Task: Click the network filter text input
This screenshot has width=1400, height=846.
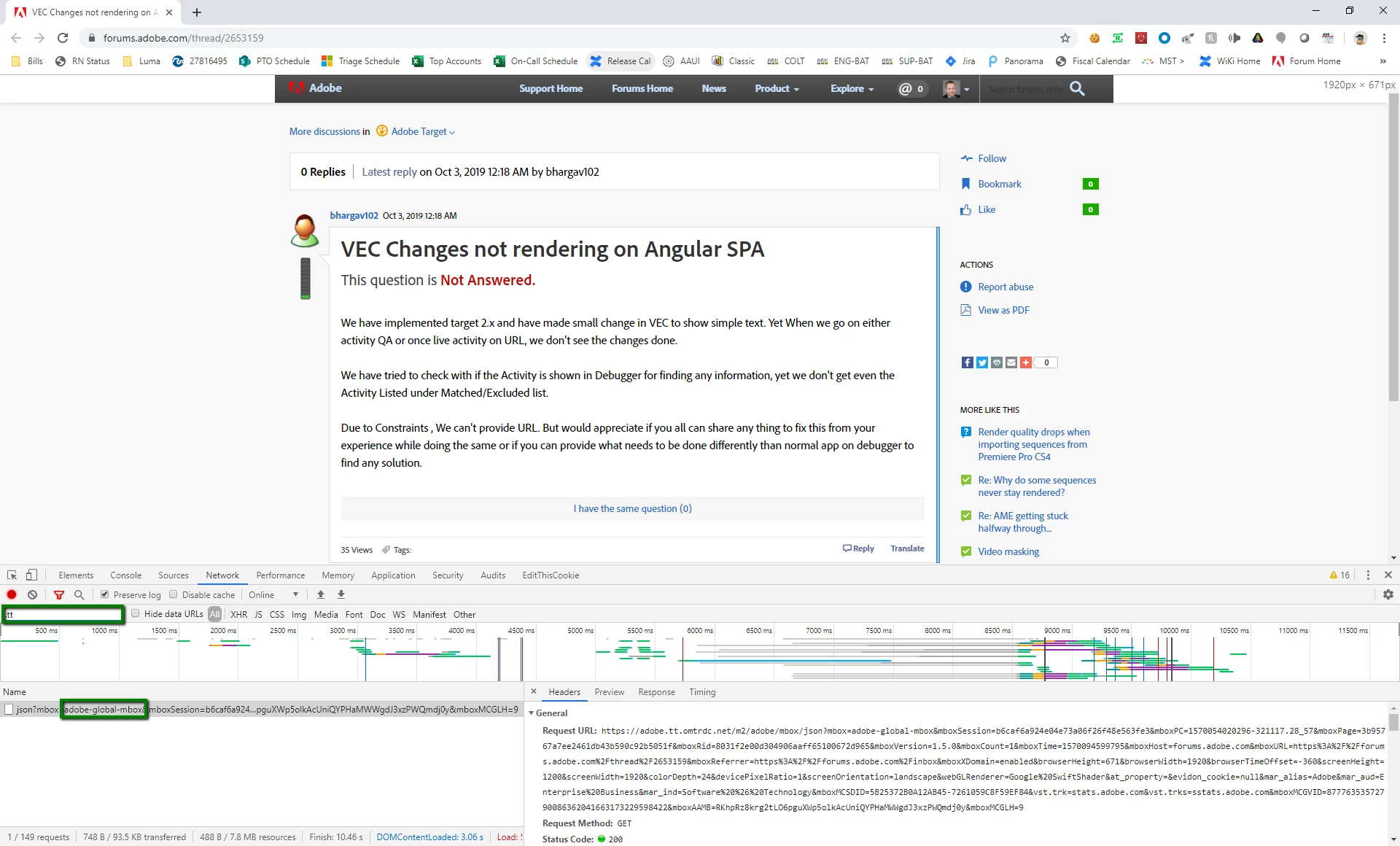Action: [x=64, y=615]
